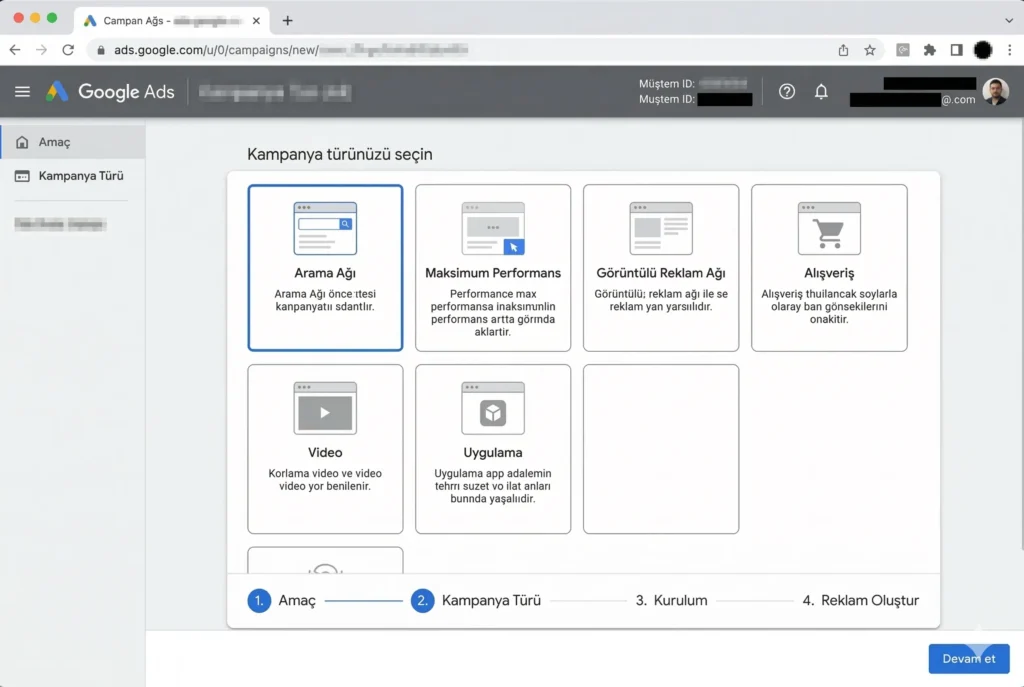Choose the Maksimum Performans campaign type
Viewport: 1024px width, 687px height.
coord(492,267)
